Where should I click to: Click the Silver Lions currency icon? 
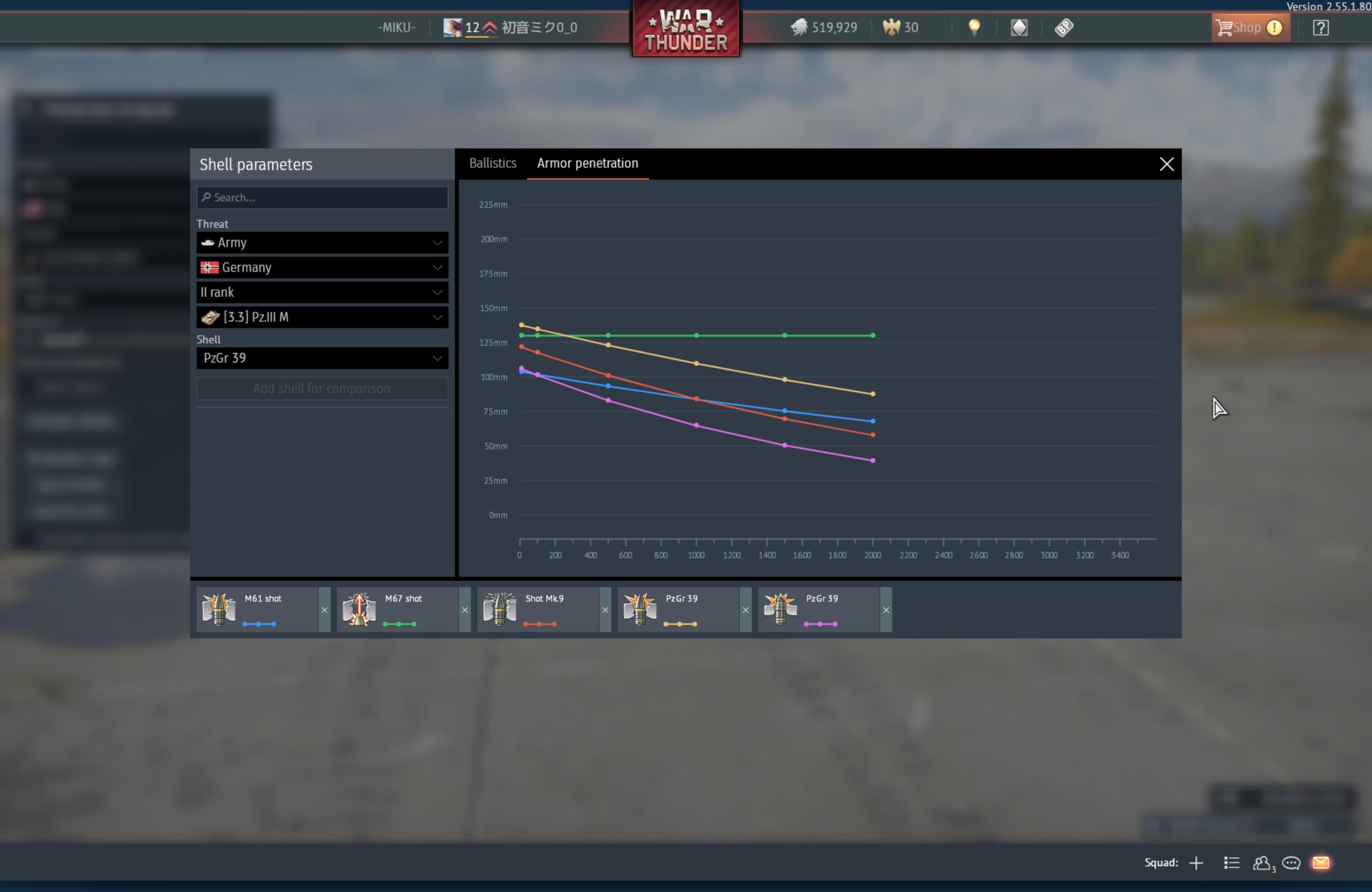coord(799,27)
